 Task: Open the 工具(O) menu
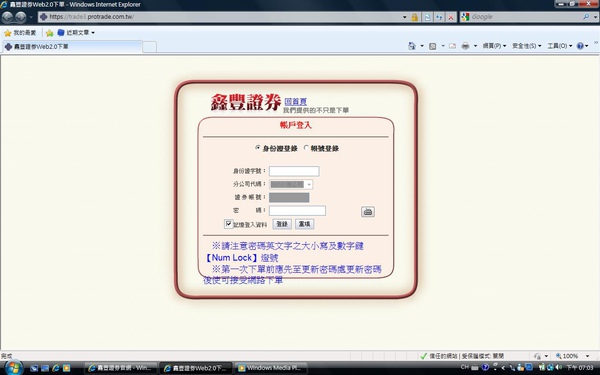(559, 46)
